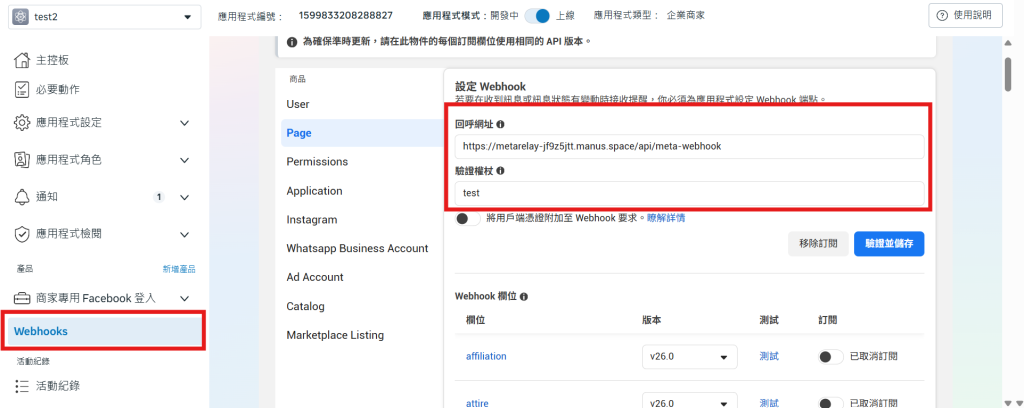Open the affiliation v26.0 version dropdown
1024x408 pixels.
coord(690,356)
